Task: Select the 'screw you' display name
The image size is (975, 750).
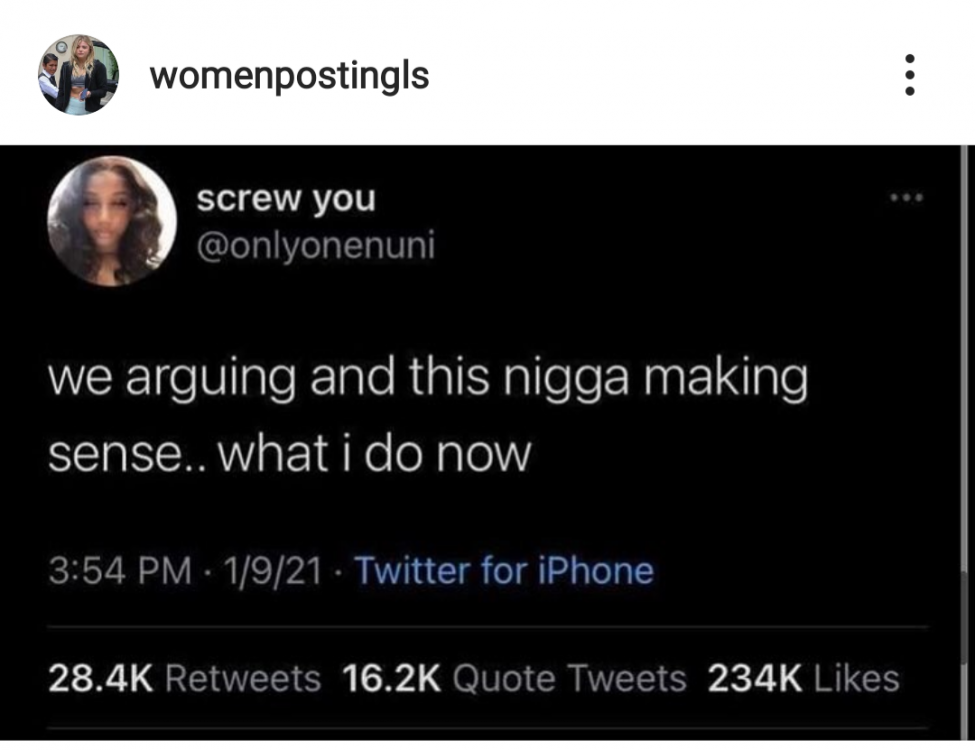Action: tap(286, 199)
